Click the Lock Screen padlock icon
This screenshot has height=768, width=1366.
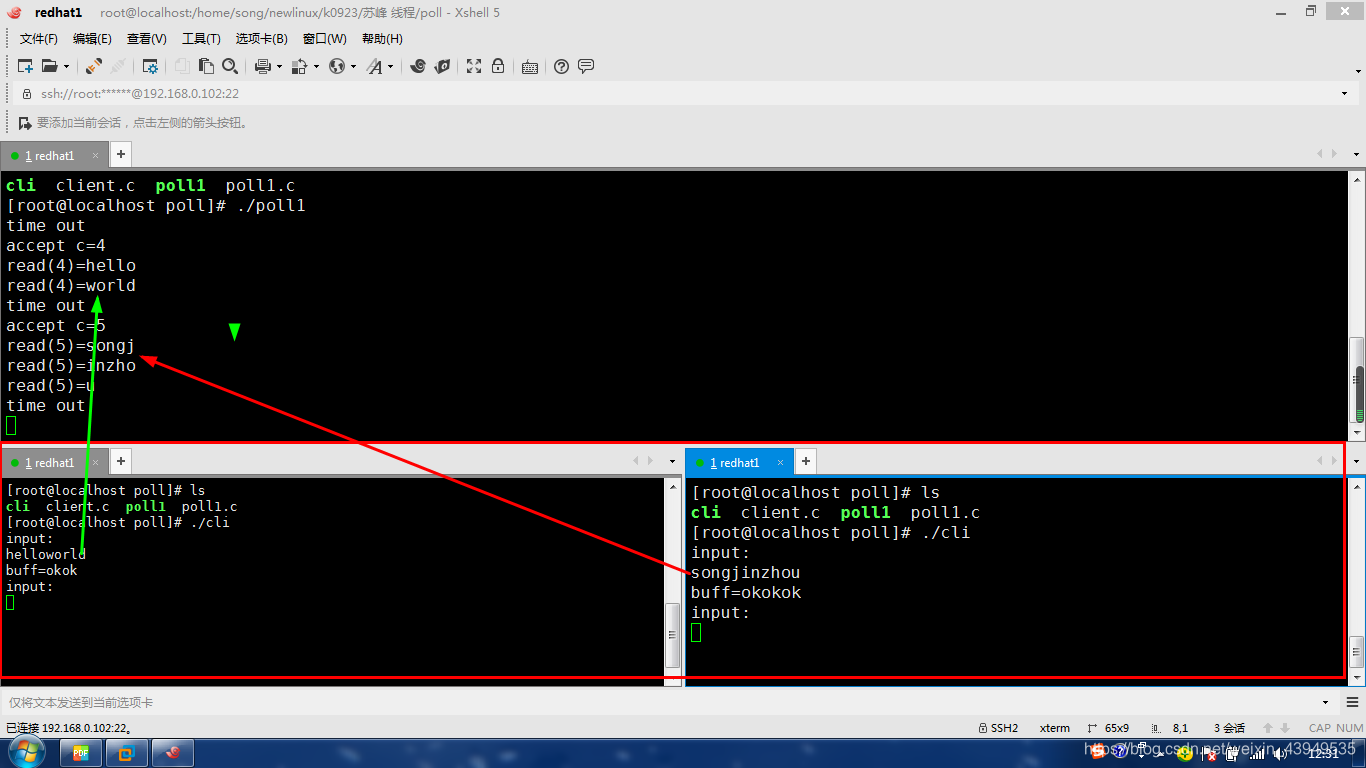tap(498, 66)
